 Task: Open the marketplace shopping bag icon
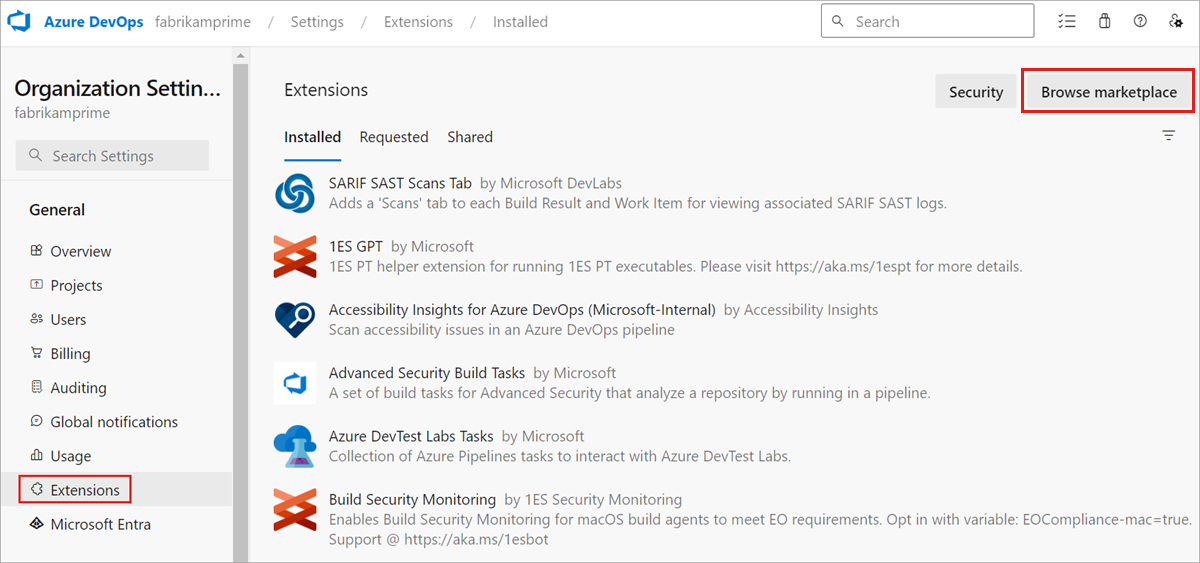coord(1104,21)
